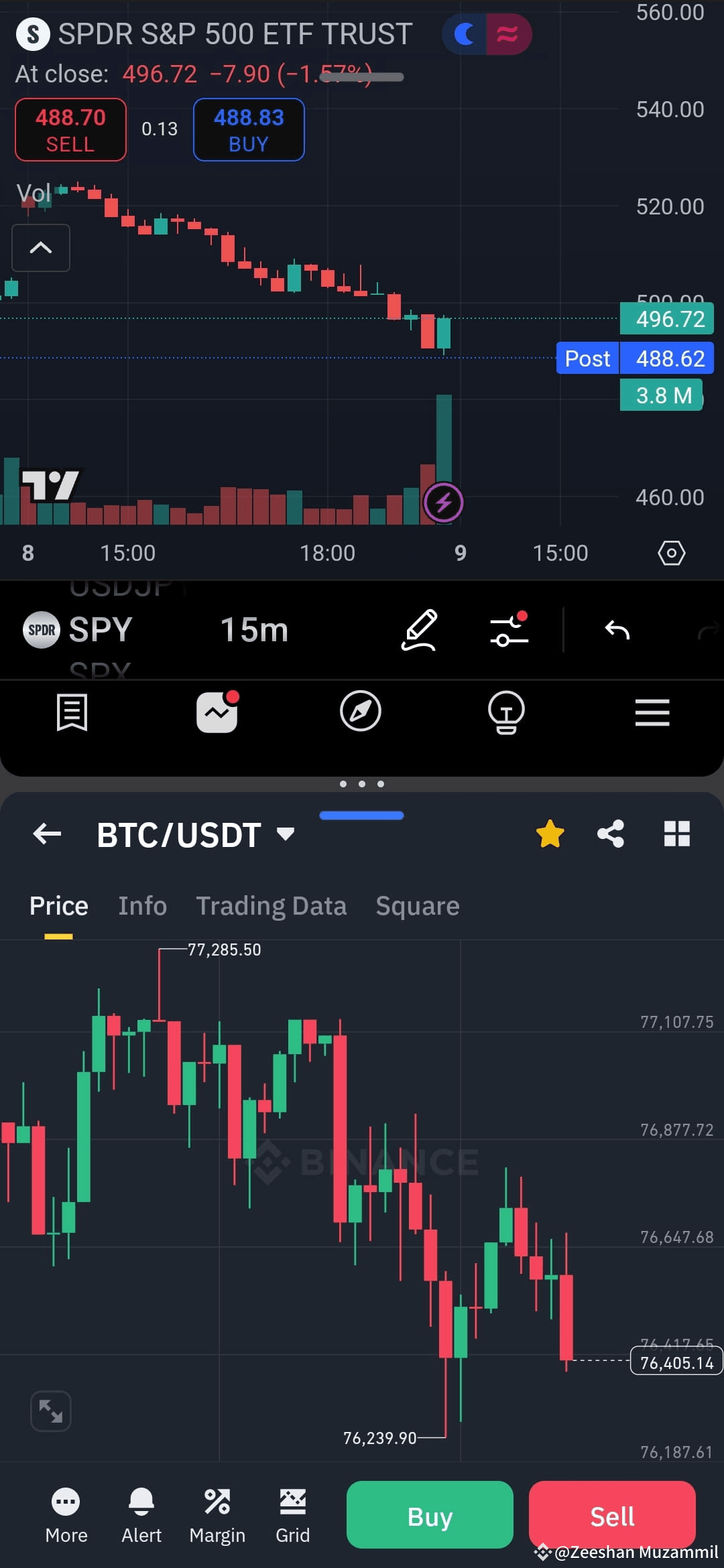The width and height of the screenshot is (724, 1568).
Task: Open chart axis settings hexagon icon
Action: point(672,553)
